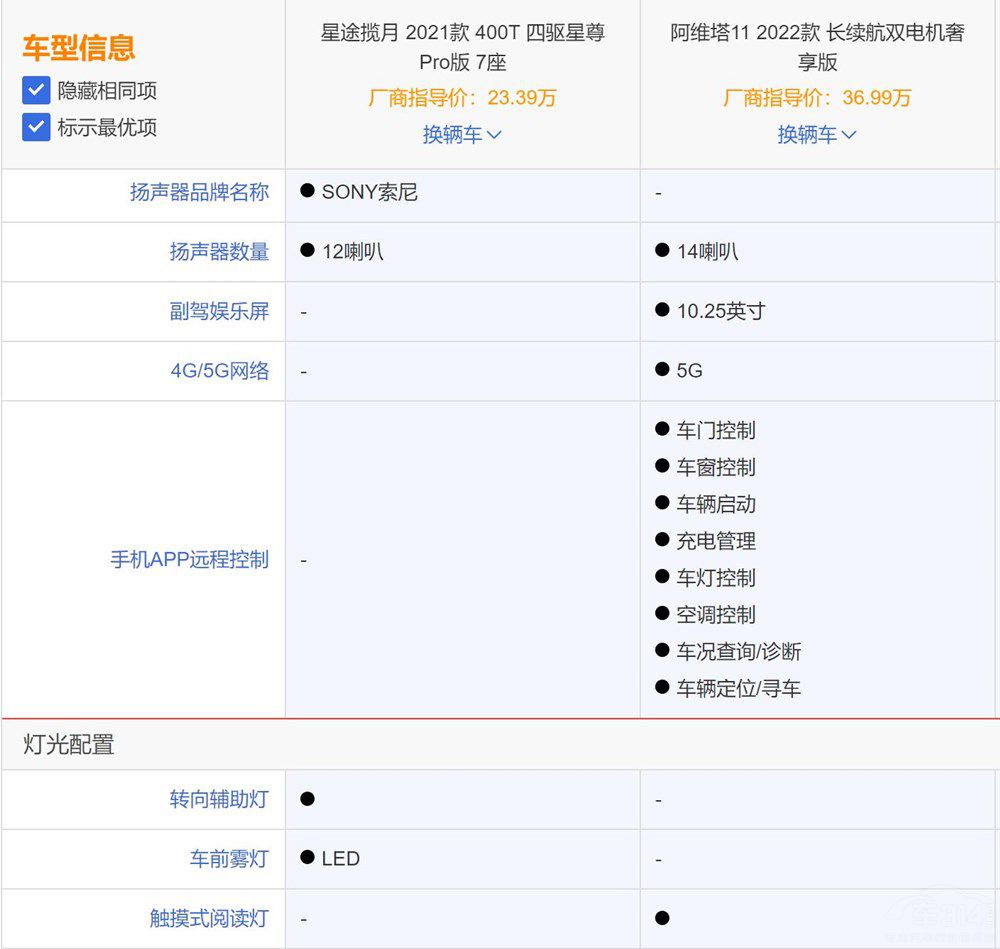
Task: Click the 扬声器品牌名称 row link
Action: [x=218, y=192]
